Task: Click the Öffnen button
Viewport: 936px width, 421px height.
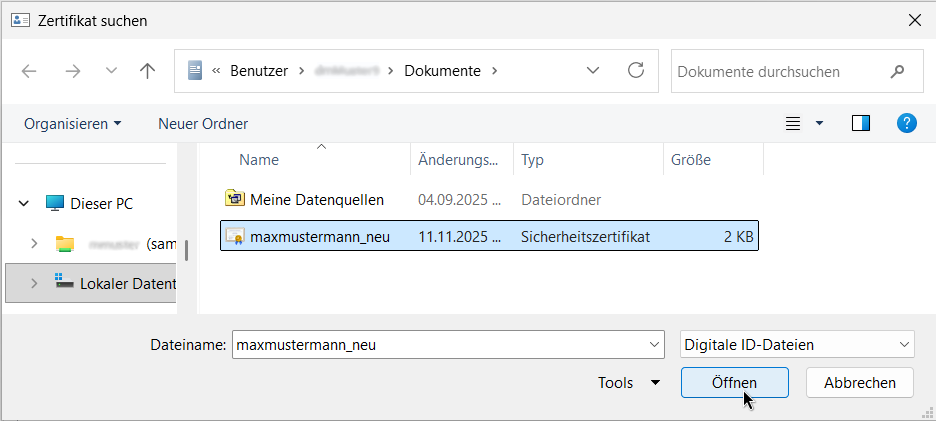Action: [x=734, y=382]
